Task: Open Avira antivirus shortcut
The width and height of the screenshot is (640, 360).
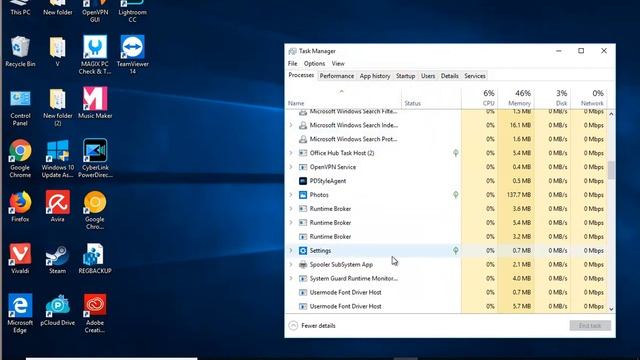Action: 58,206
